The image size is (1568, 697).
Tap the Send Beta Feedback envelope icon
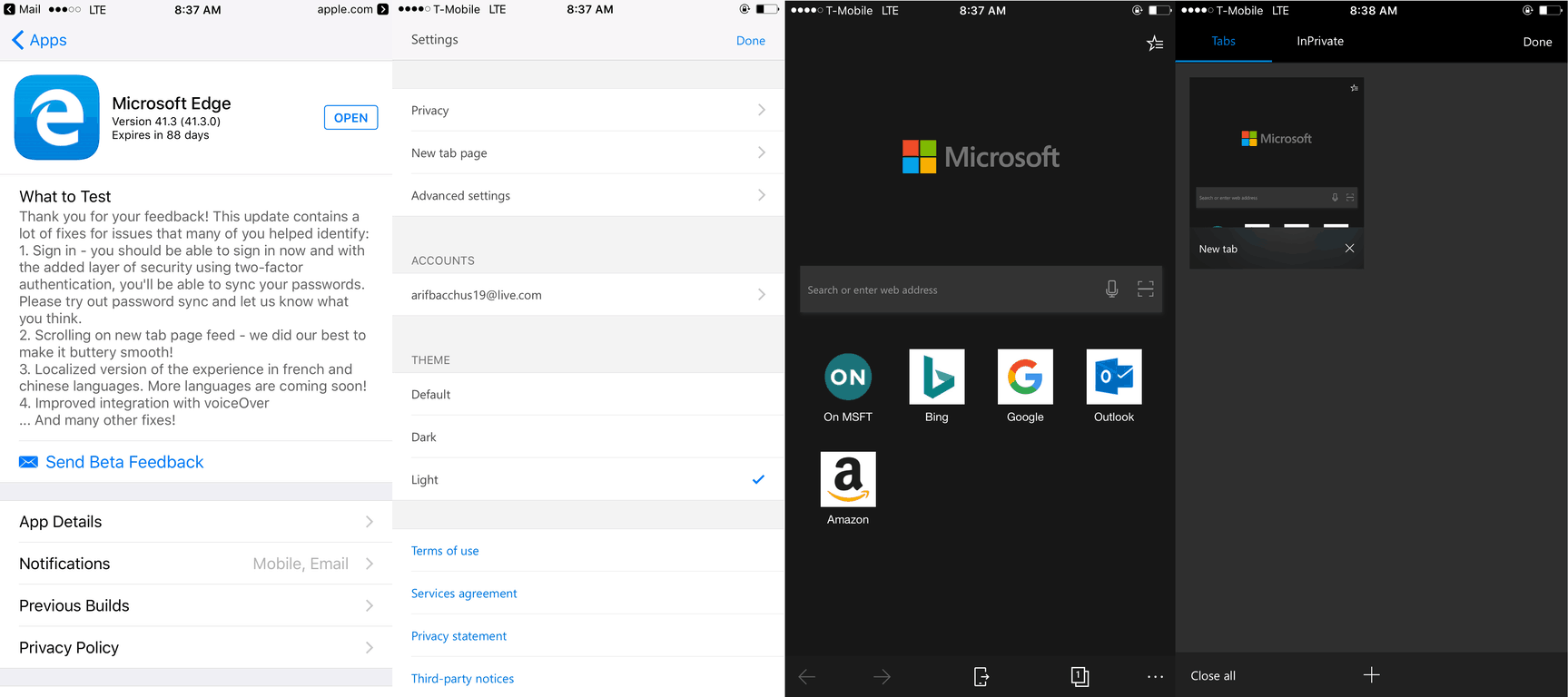pos(28,462)
